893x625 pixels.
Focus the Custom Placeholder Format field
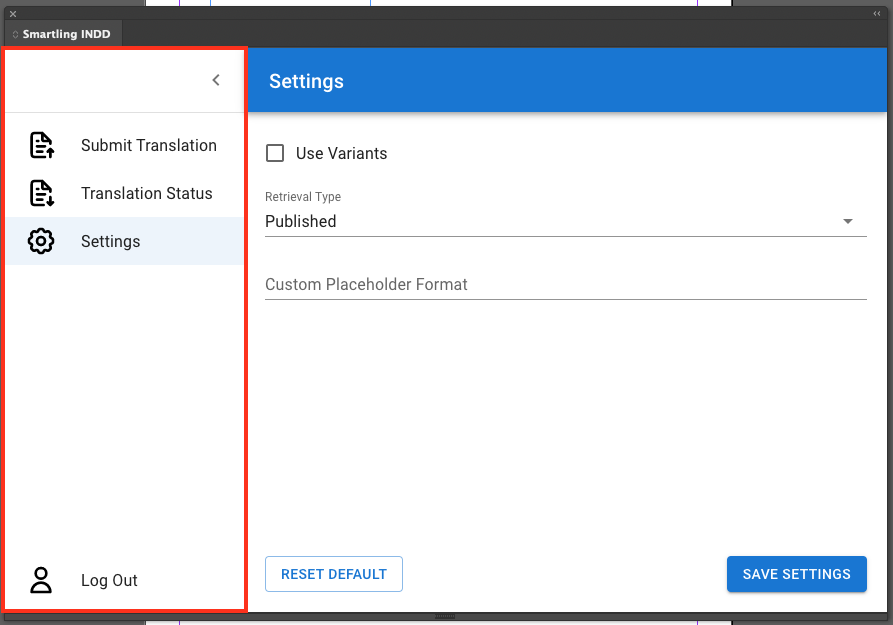(566, 284)
